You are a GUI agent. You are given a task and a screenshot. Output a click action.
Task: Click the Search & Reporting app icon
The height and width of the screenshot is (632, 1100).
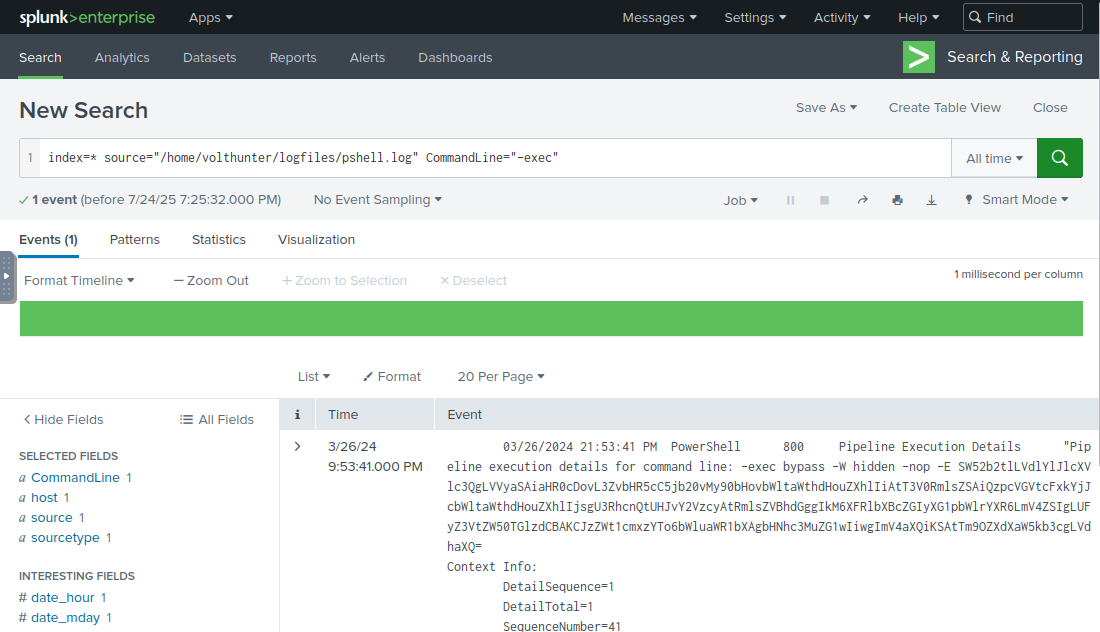point(918,57)
